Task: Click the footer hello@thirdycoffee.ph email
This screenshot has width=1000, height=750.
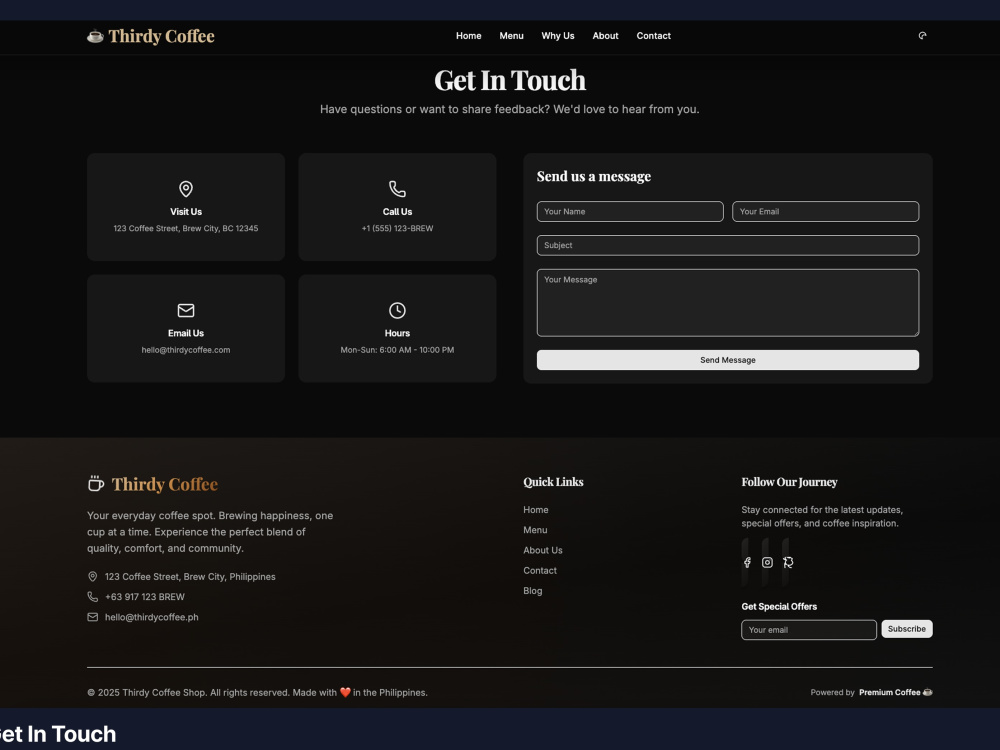Action: tap(152, 617)
